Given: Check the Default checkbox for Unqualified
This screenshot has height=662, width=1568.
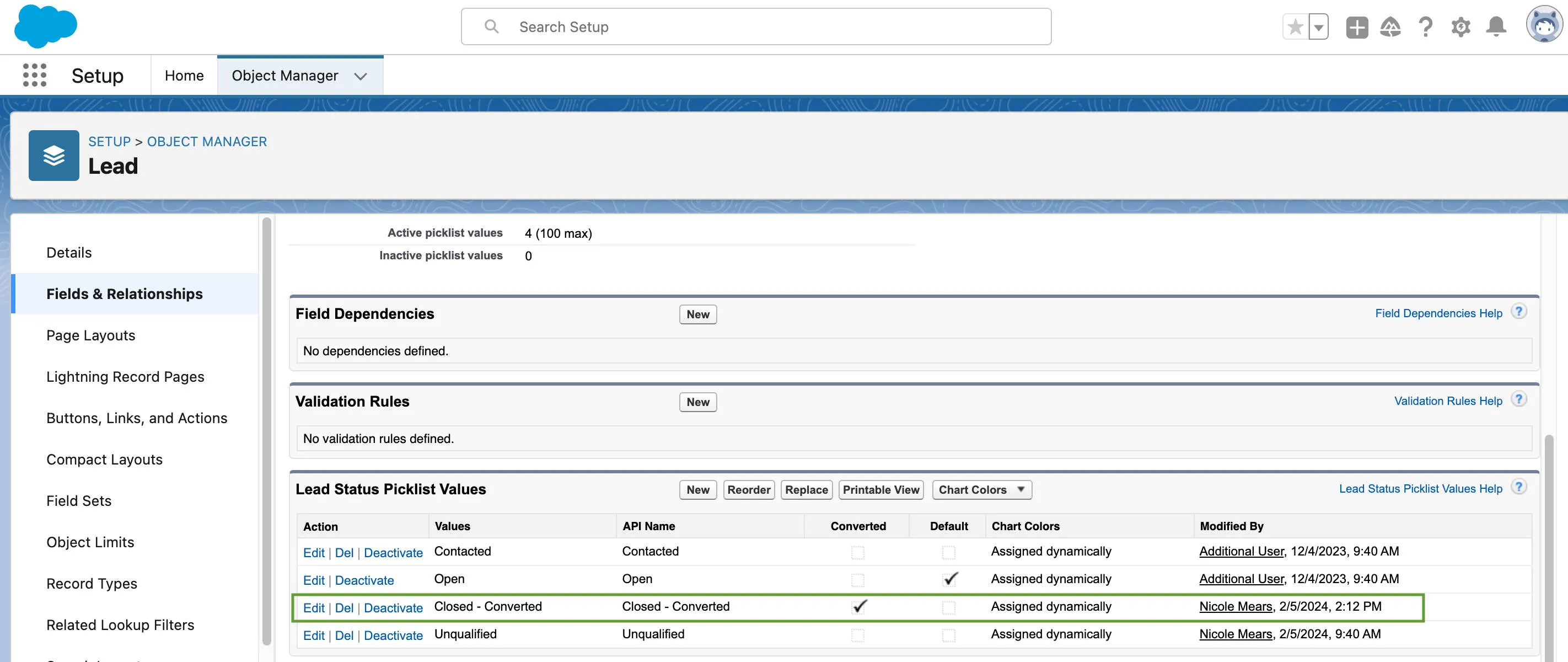Looking at the screenshot, I should pyautogui.click(x=949, y=634).
